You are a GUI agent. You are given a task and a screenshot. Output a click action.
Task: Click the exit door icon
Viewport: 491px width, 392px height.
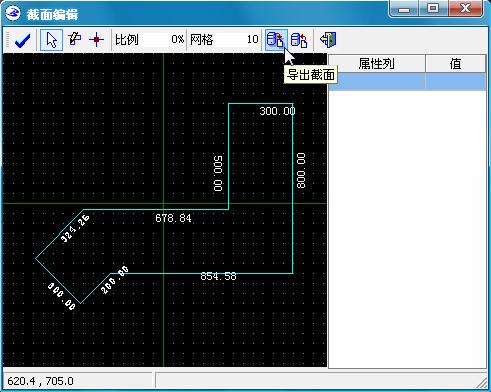(x=328, y=40)
